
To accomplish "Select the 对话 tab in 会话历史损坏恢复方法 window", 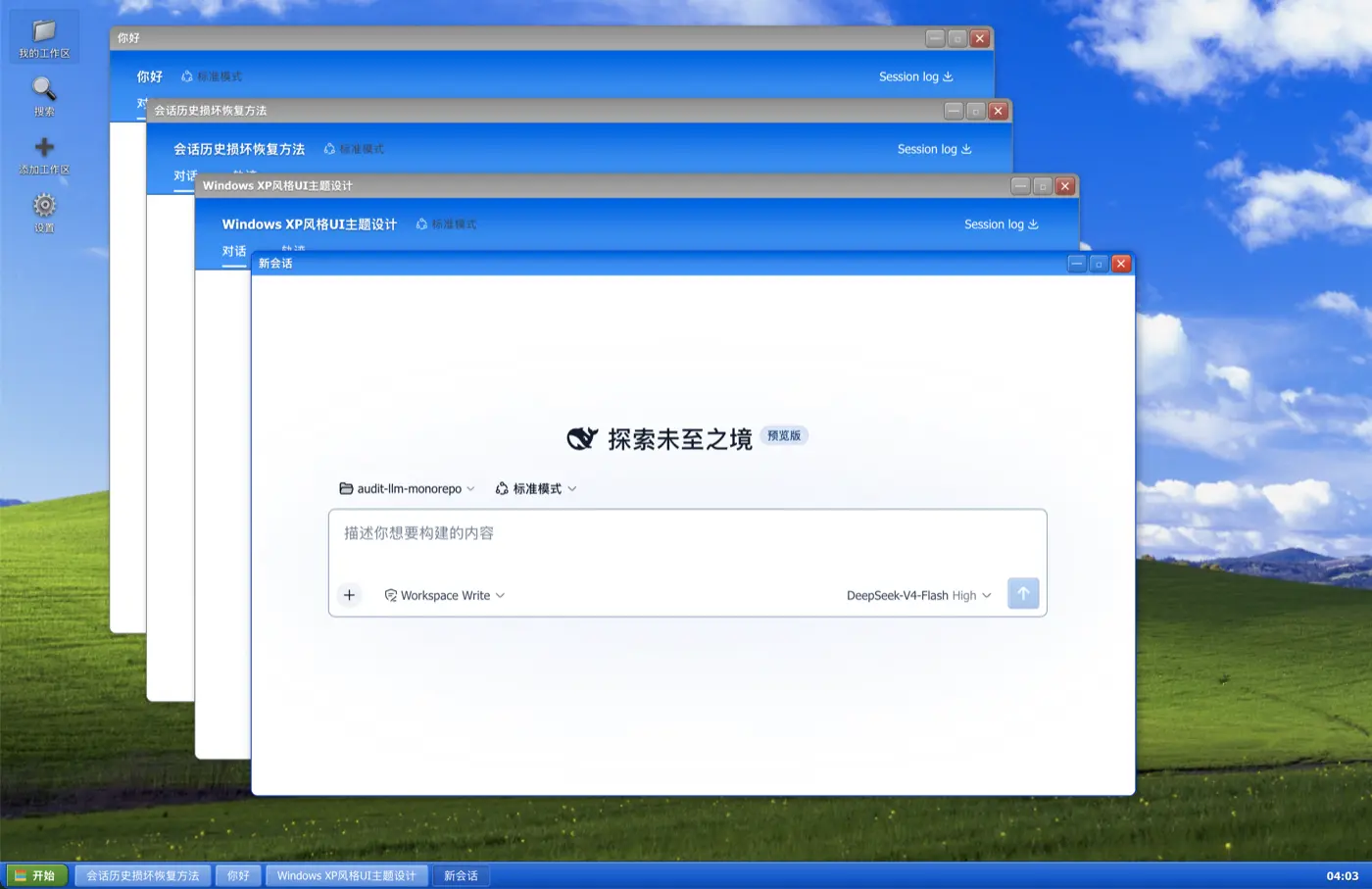I will (x=184, y=175).
